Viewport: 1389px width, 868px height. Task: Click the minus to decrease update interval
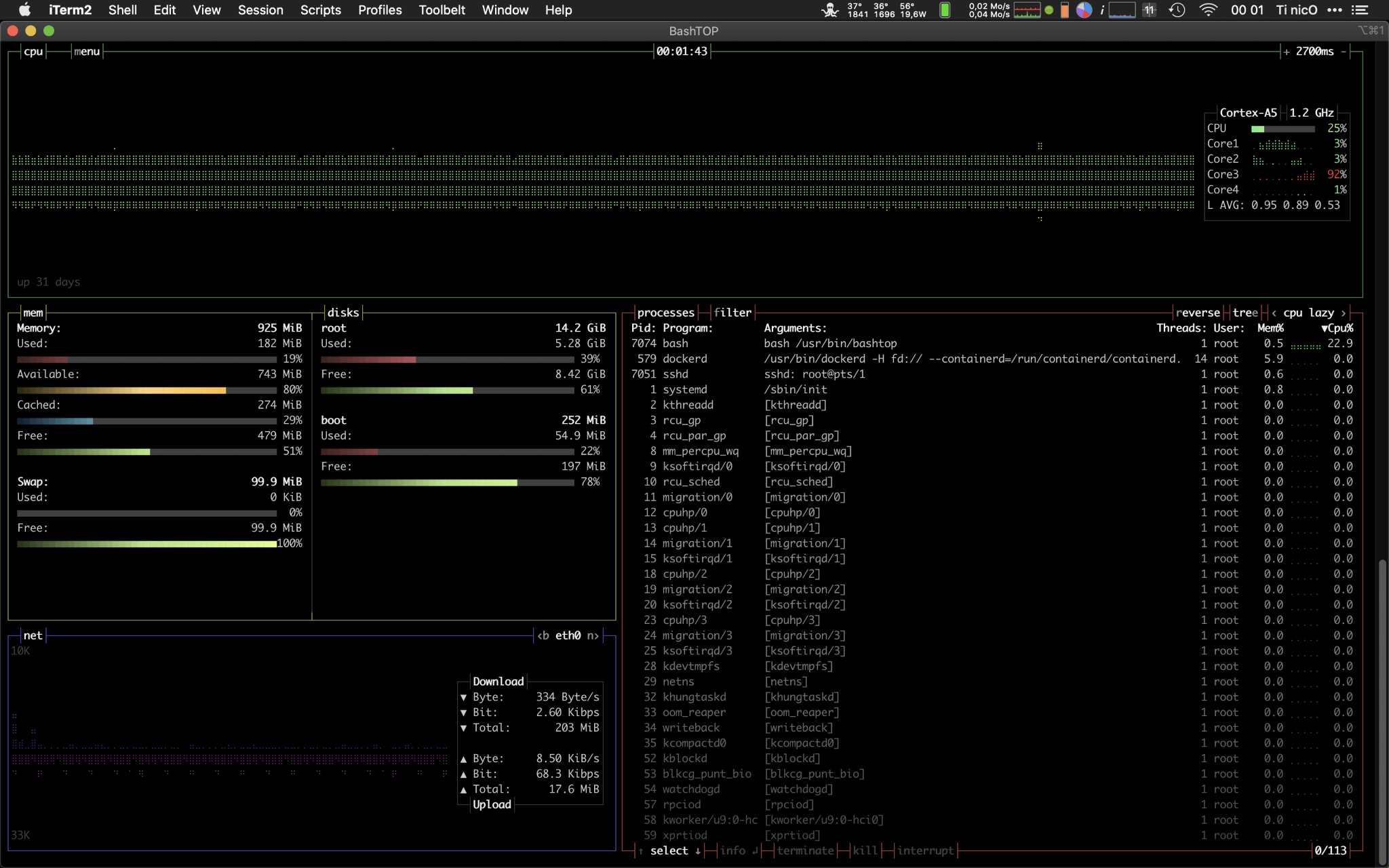tap(1344, 52)
